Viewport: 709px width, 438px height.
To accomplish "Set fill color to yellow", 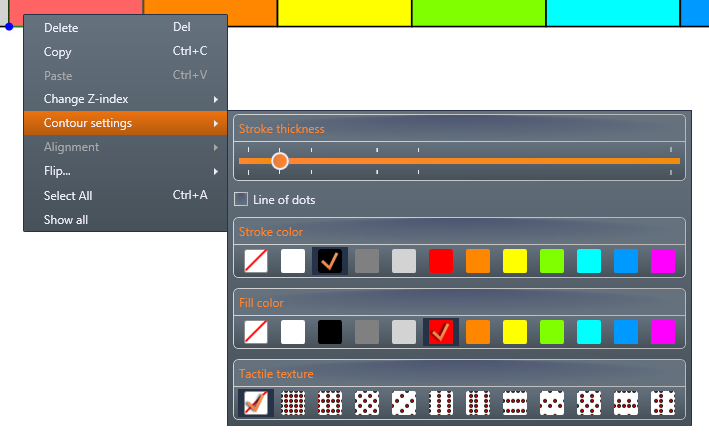I will point(515,332).
